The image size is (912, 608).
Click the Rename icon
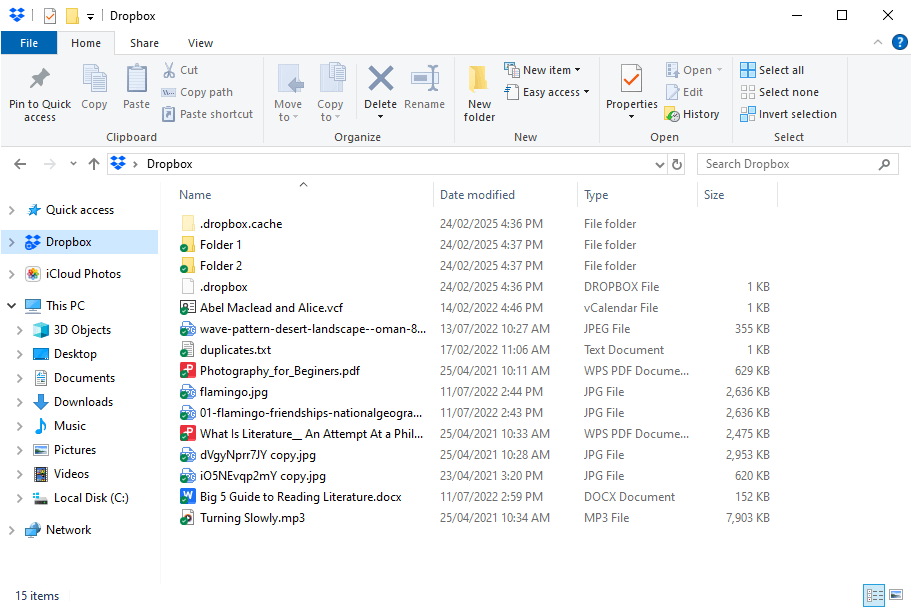[x=425, y=79]
